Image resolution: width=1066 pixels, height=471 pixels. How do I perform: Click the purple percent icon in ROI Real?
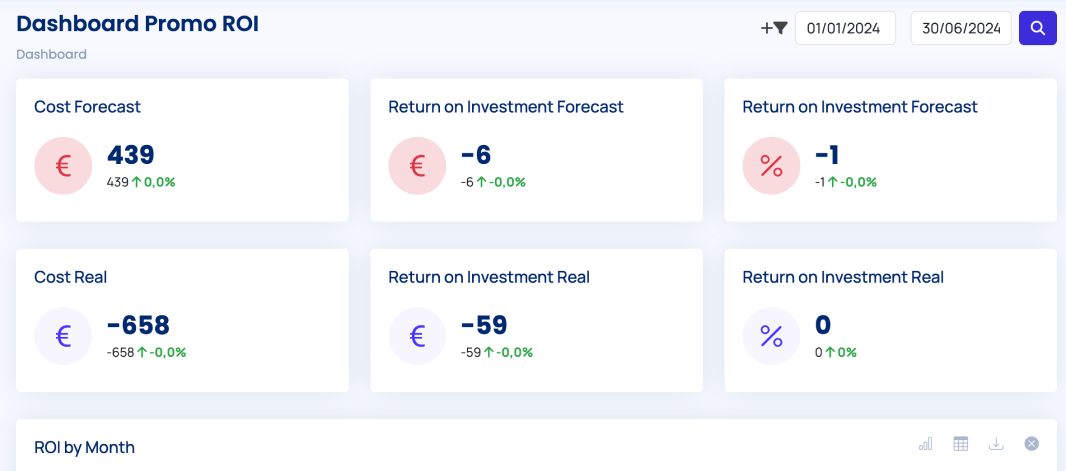click(x=771, y=336)
